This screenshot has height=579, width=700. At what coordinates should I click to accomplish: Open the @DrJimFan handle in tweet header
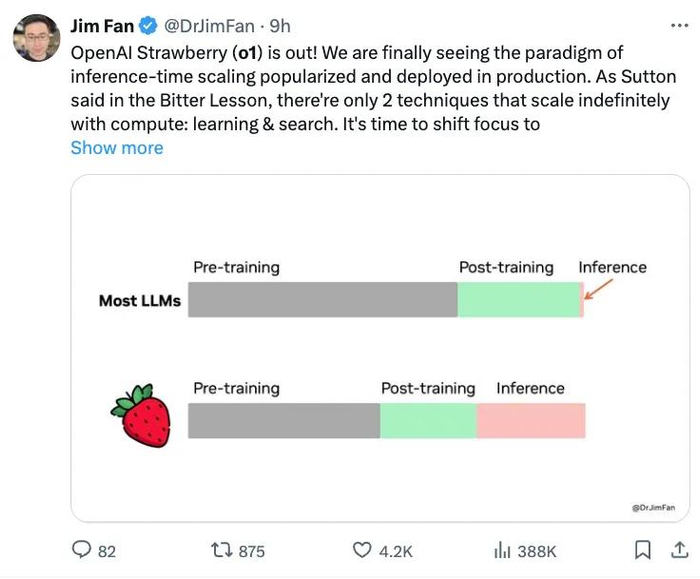(208, 26)
